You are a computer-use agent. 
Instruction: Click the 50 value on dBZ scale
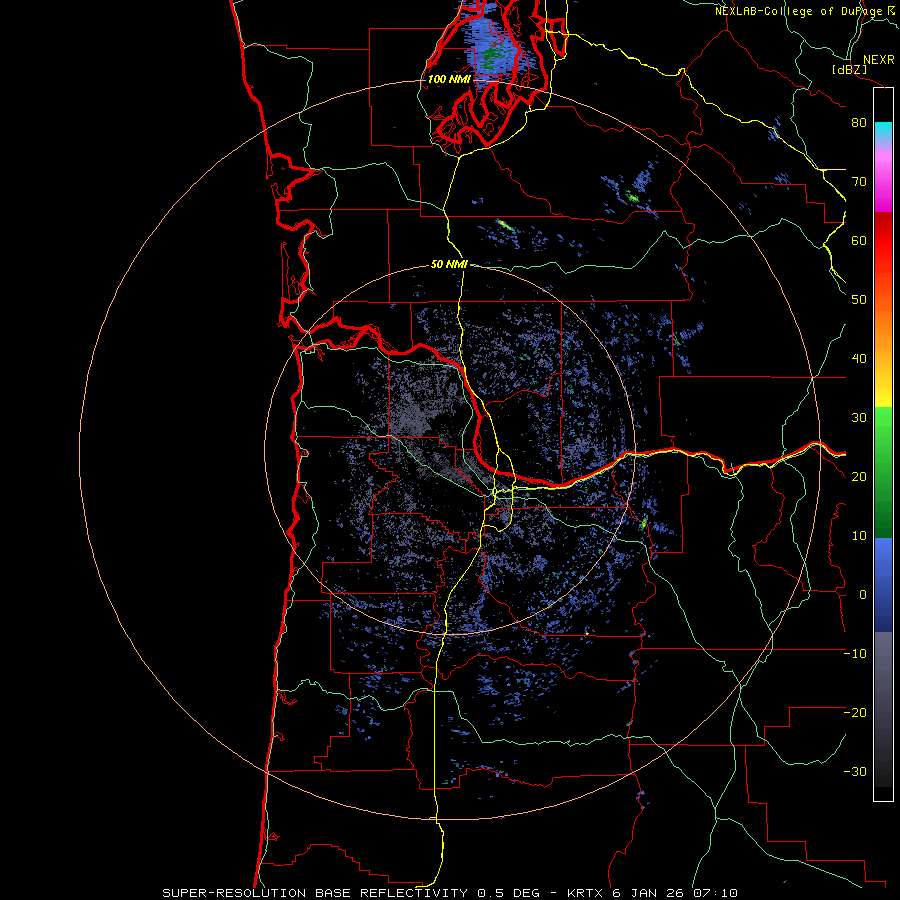[859, 300]
